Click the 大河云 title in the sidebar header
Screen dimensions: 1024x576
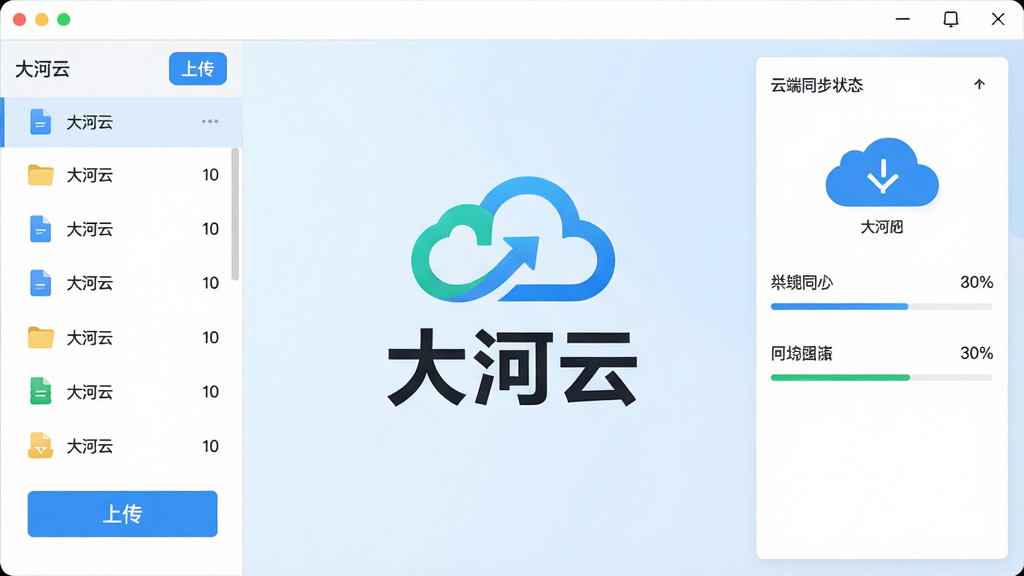pos(42,69)
